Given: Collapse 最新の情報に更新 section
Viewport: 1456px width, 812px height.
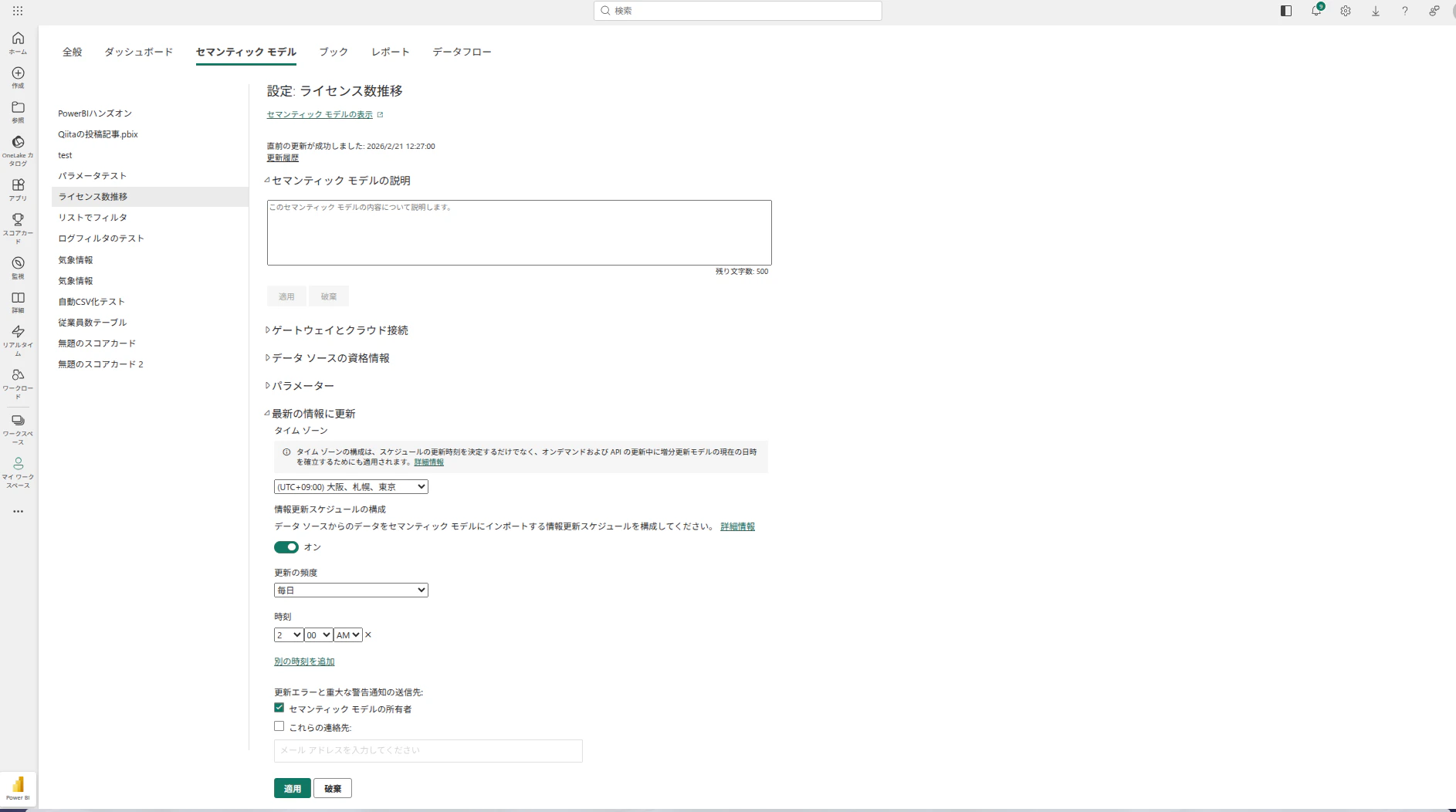Looking at the screenshot, I should (x=310, y=414).
